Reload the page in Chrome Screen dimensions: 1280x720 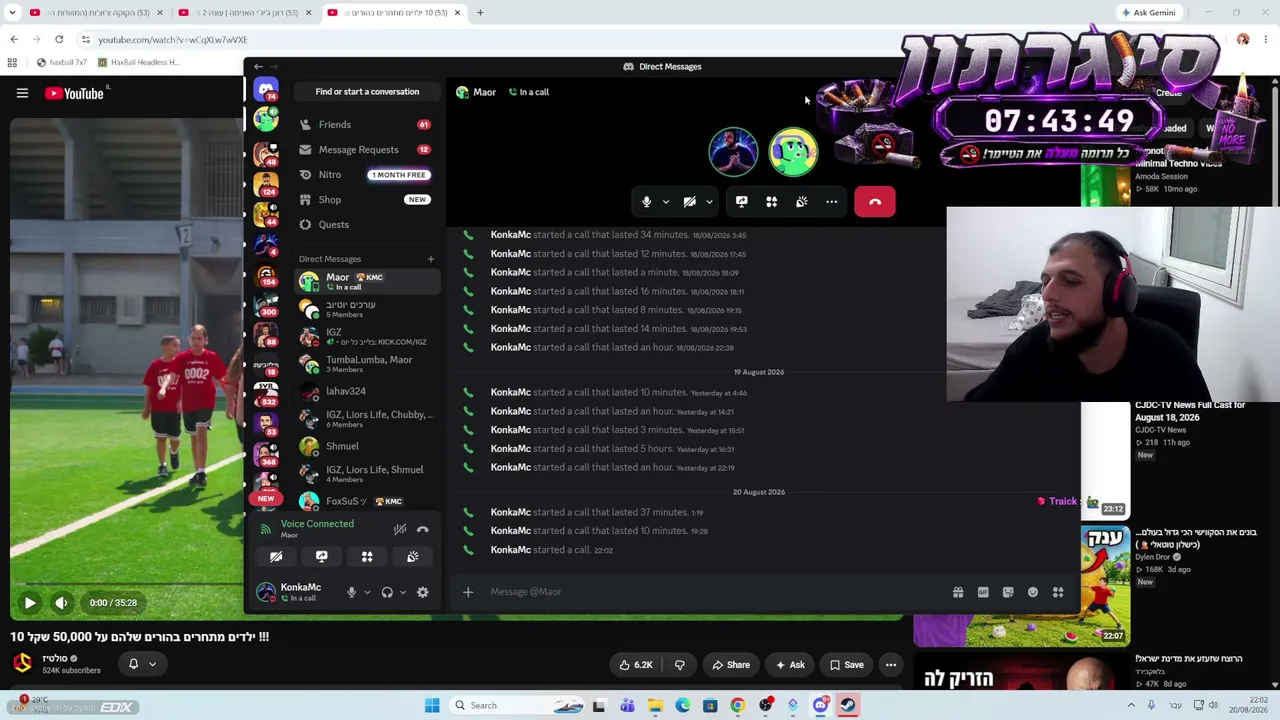59,39
